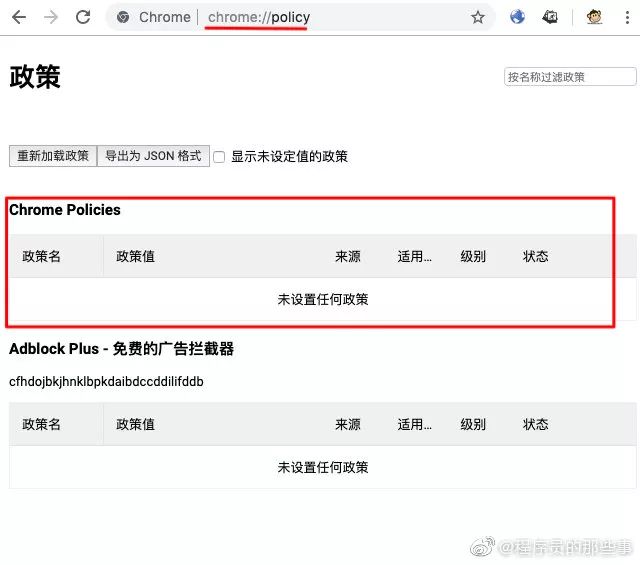Click 状态 header in Chrome Policies table
Image resolution: width=640 pixels, height=565 pixels.
(x=536, y=256)
